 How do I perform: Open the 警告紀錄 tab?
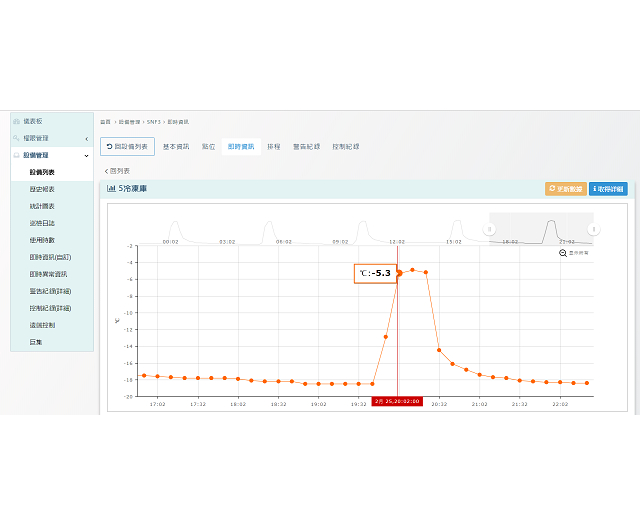click(x=306, y=147)
